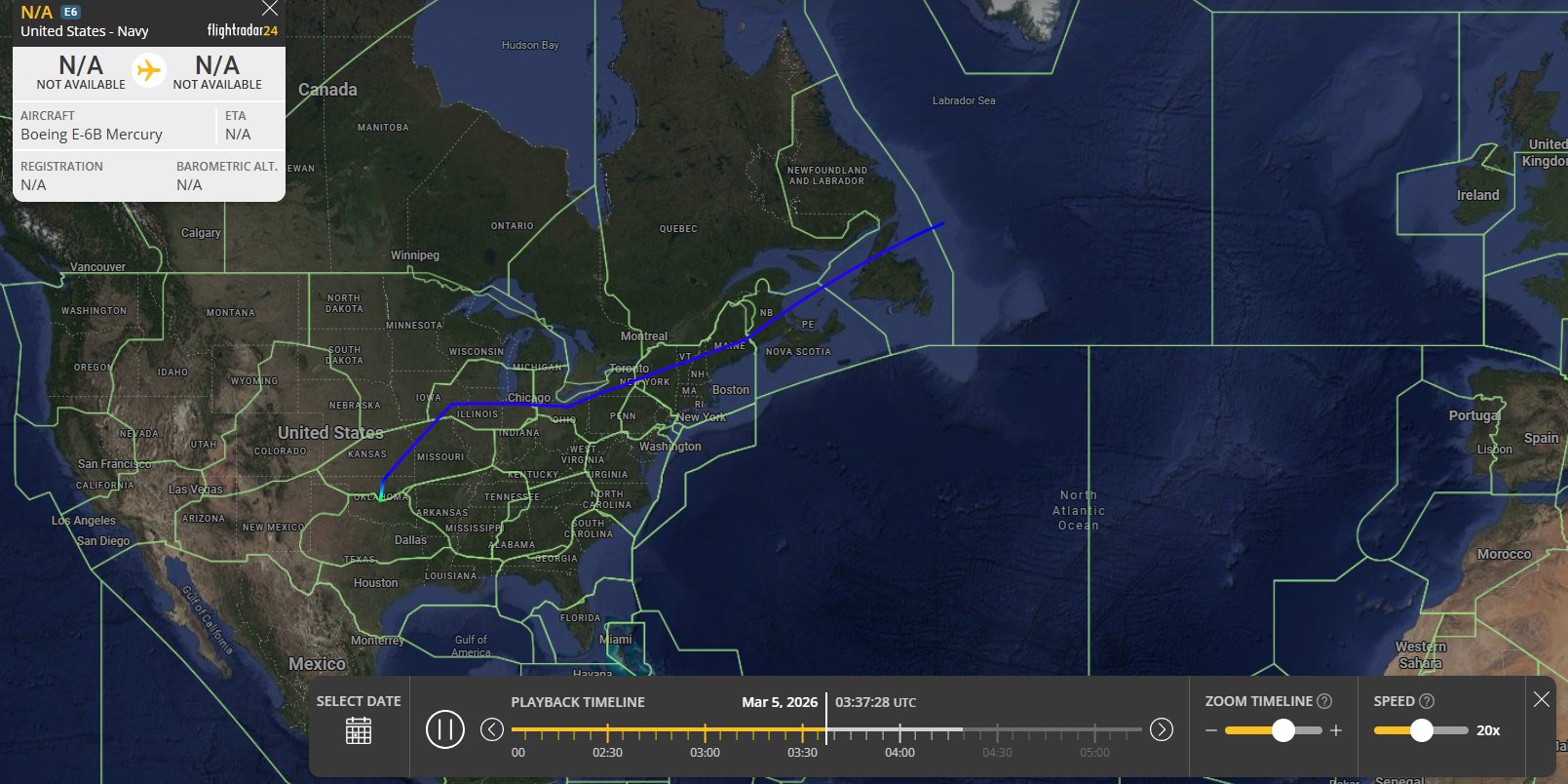Close the playback control bar
The width and height of the screenshot is (1568, 784).
click(x=1542, y=699)
